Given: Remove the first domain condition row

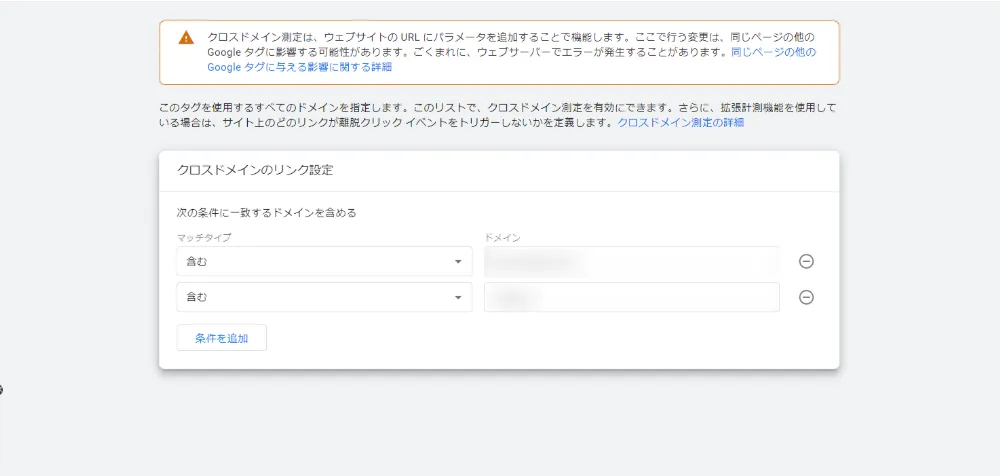Looking at the screenshot, I should (806, 262).
